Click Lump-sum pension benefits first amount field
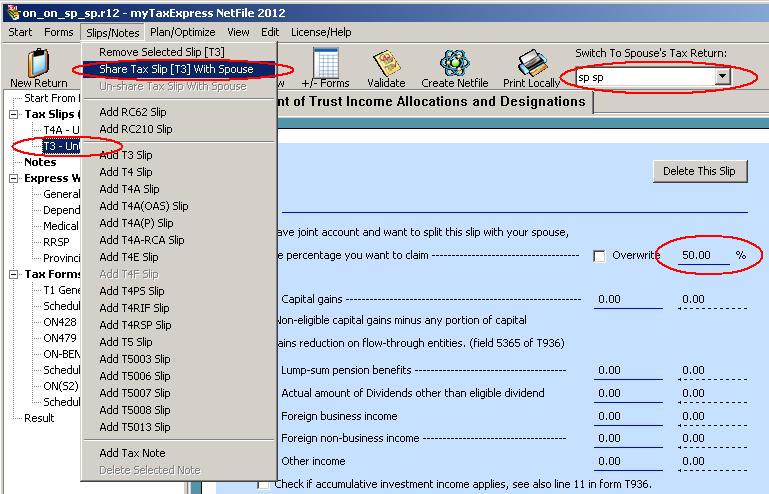Screen dimensions: 769x494 click(627, 371)
